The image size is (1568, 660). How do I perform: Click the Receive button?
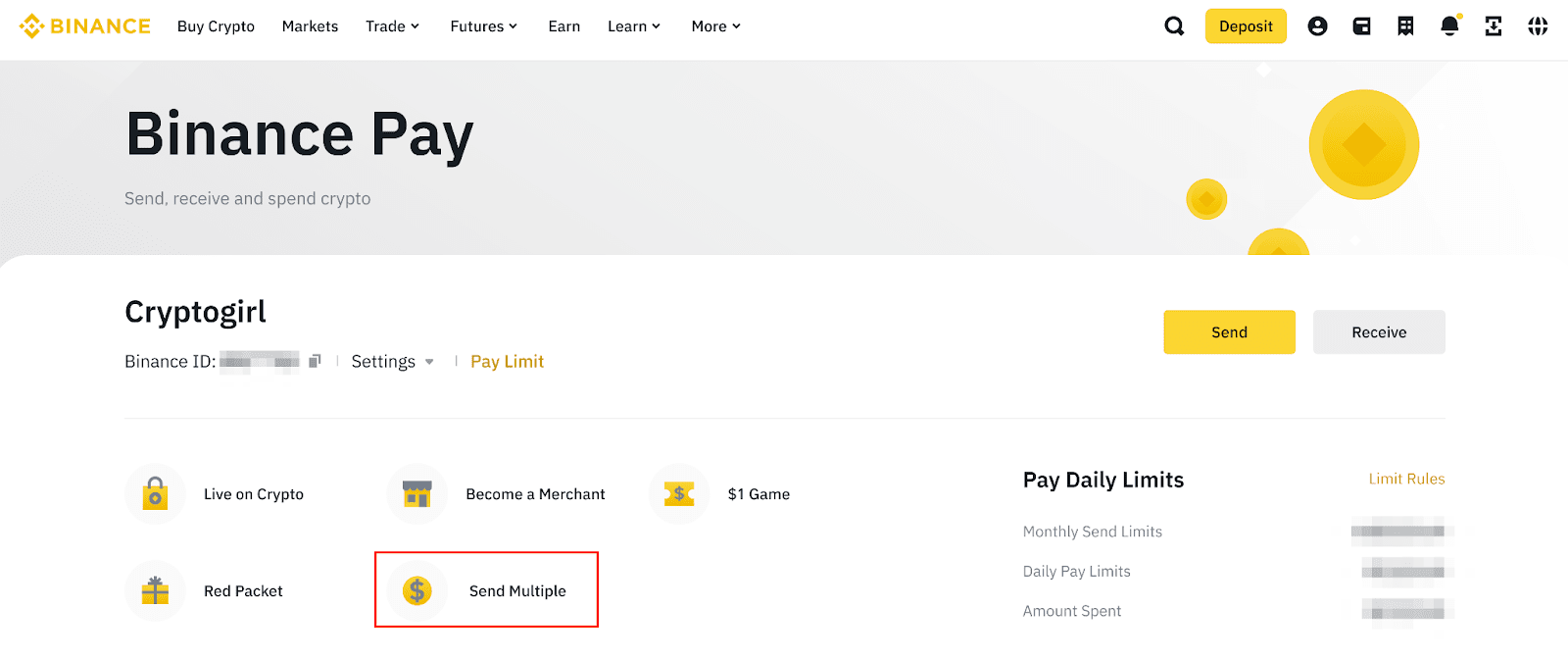click(x=1379, y=332)
